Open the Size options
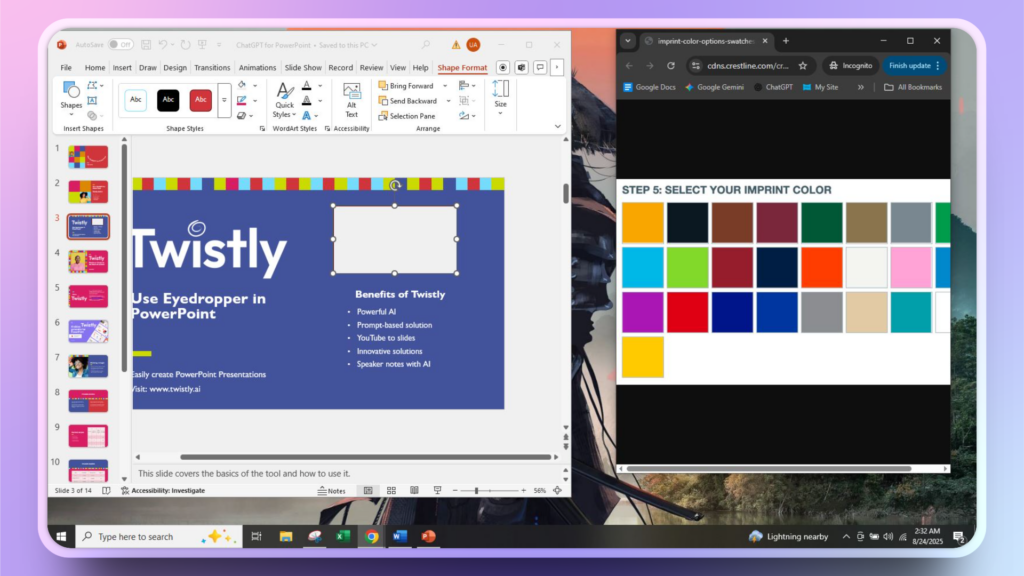 500,98
